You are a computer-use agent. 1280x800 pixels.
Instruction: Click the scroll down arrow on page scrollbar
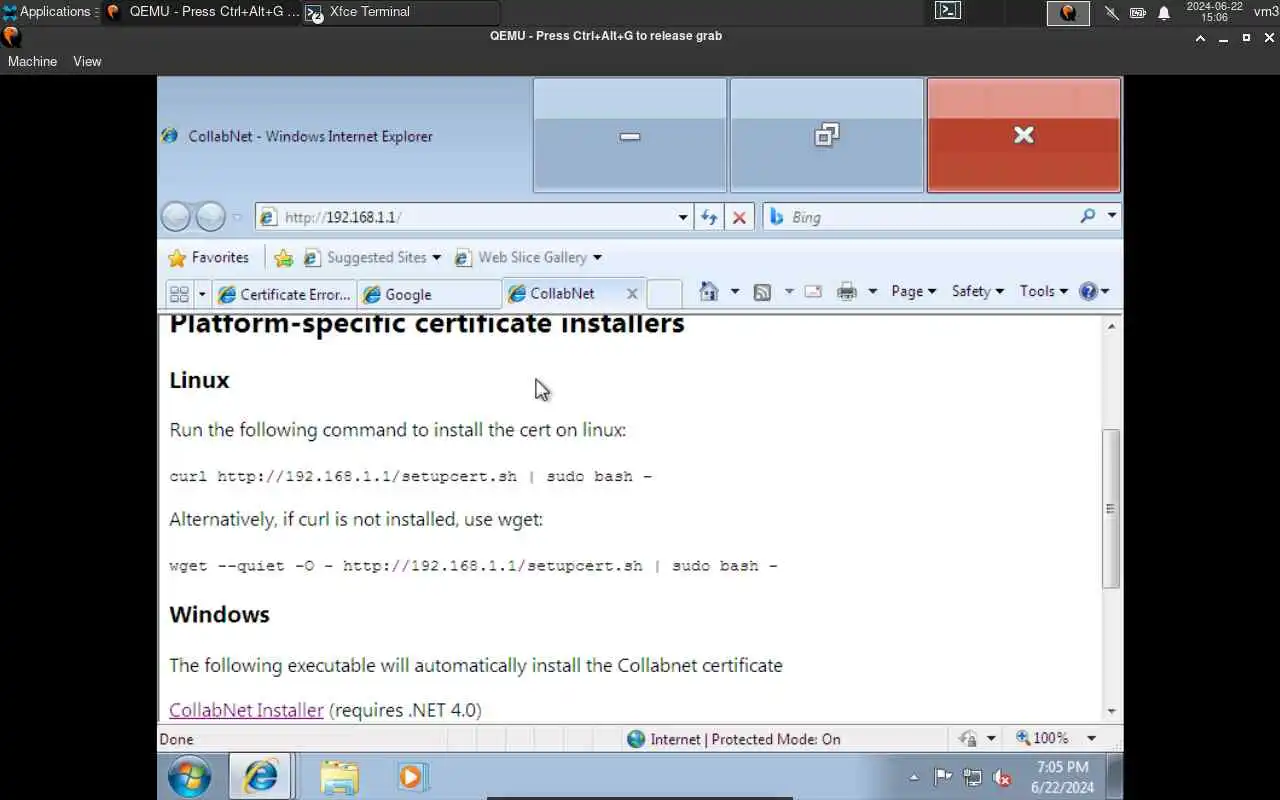tap(1111, 711)
